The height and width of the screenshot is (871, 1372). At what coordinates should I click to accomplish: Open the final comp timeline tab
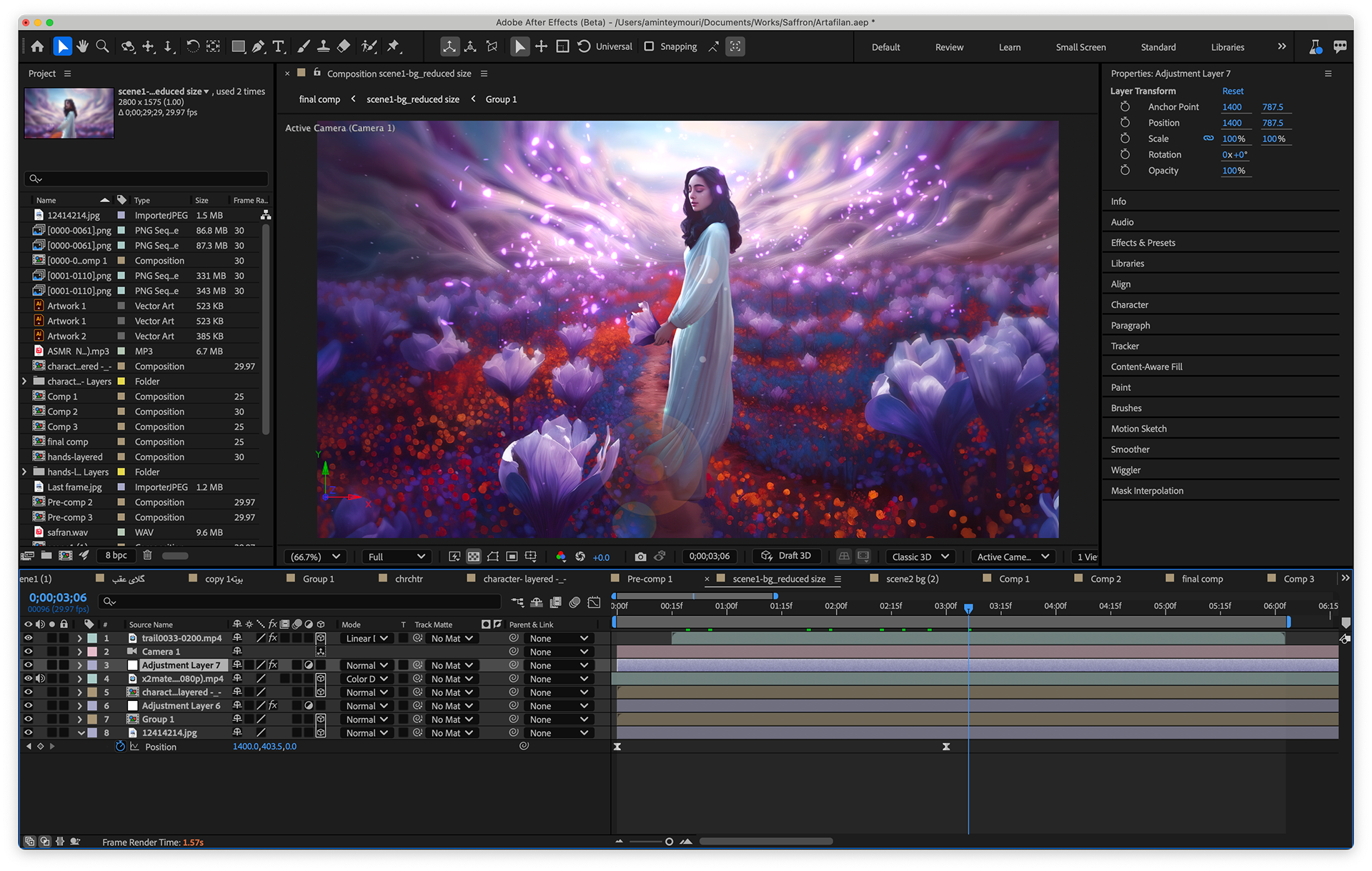point(1202,579)
